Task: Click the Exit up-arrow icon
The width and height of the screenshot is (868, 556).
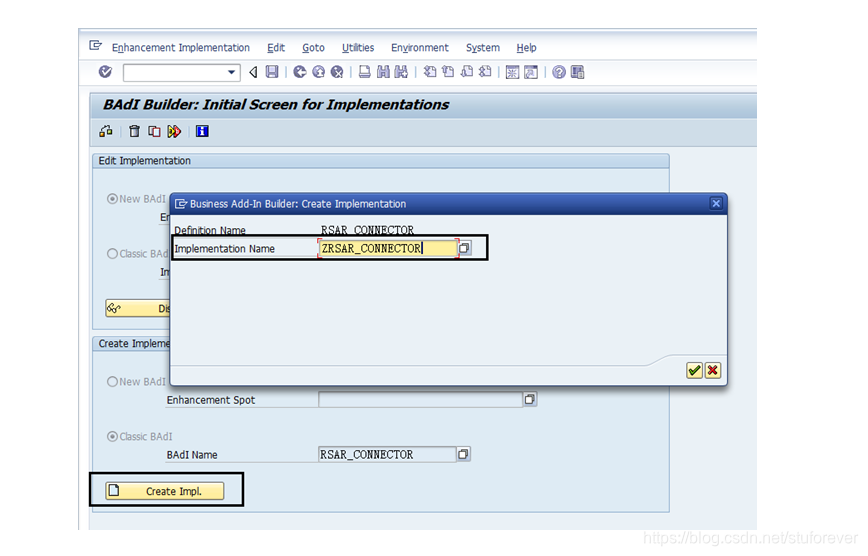Action: point(318,72)
